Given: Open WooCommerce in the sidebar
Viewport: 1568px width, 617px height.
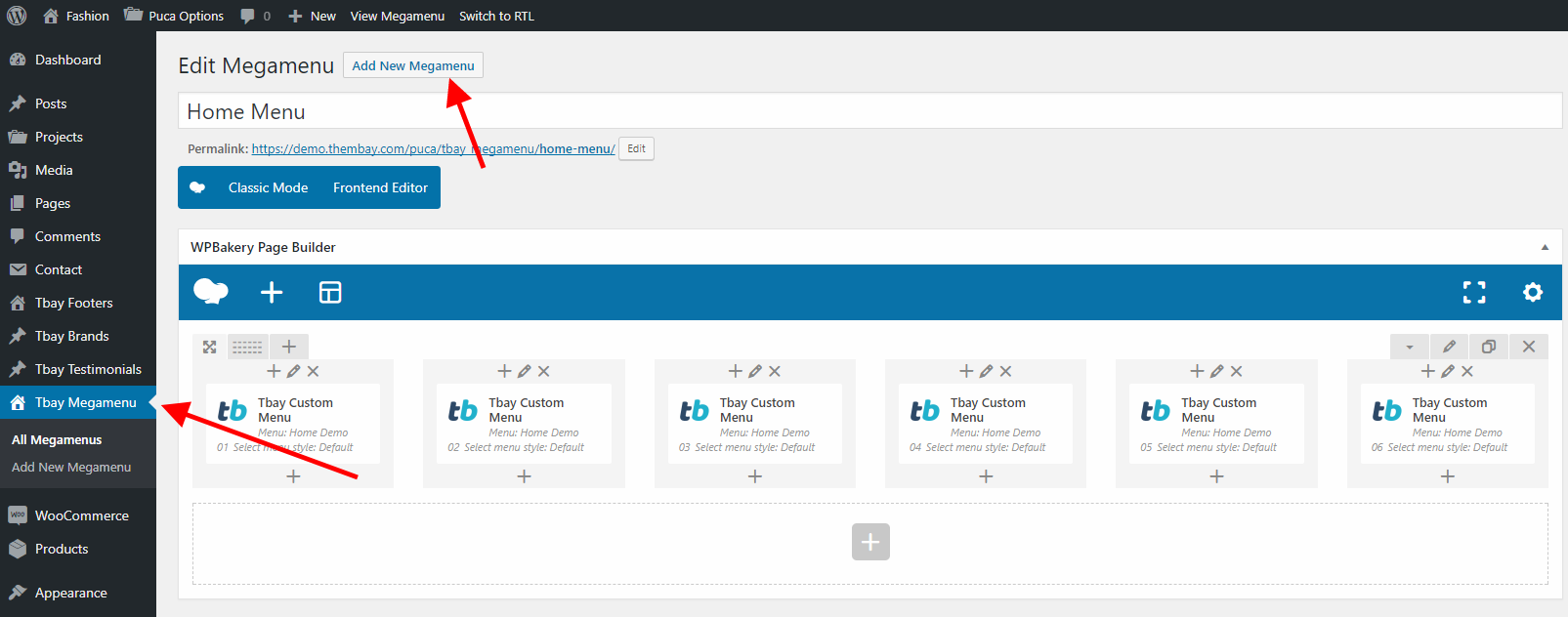Looking at the screenshot, I should point(81,515).
